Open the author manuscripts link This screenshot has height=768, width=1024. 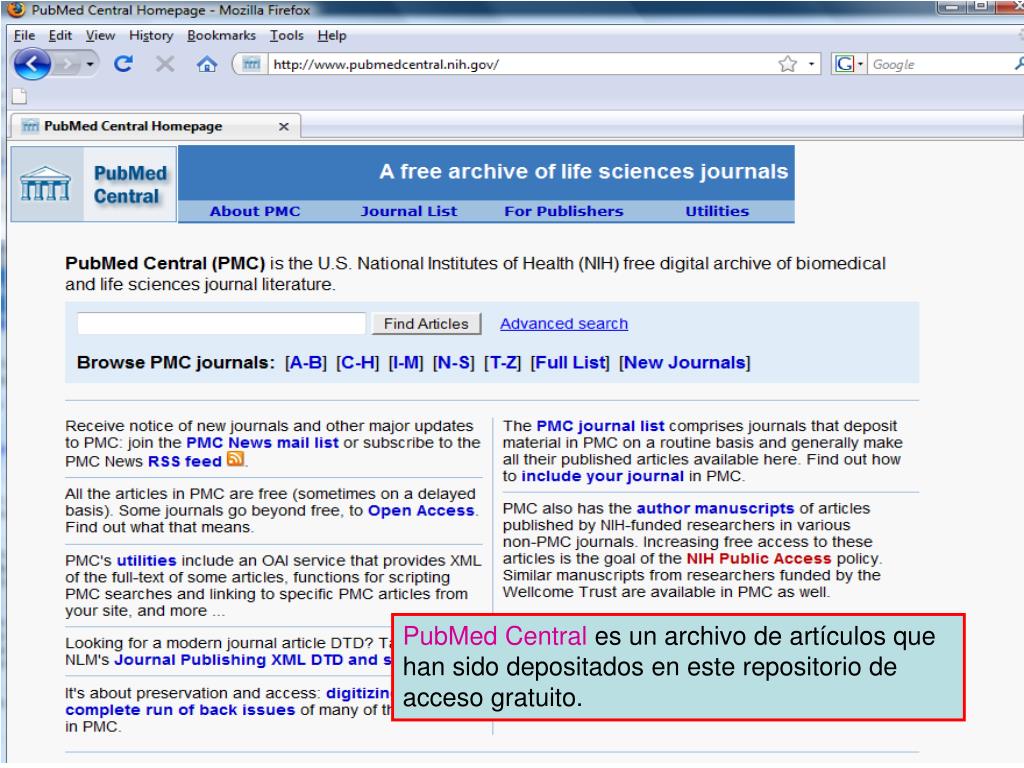(x=715, y=509)
